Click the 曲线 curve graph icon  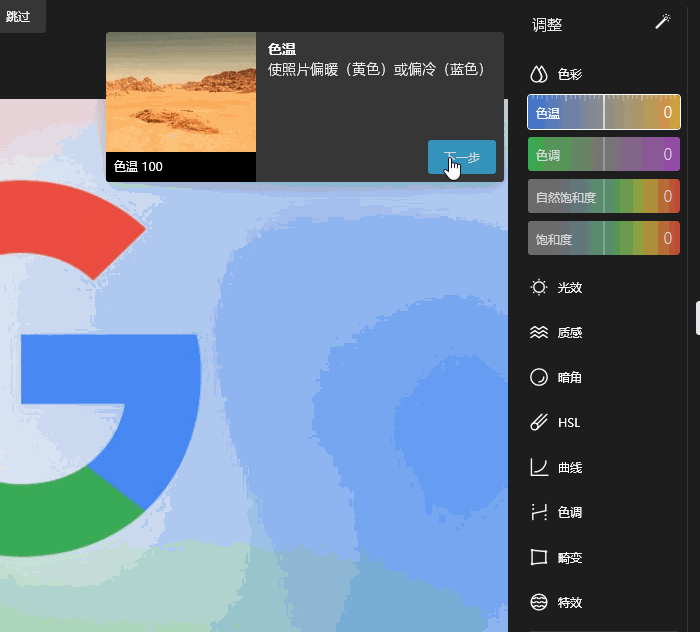click(539, 467)
